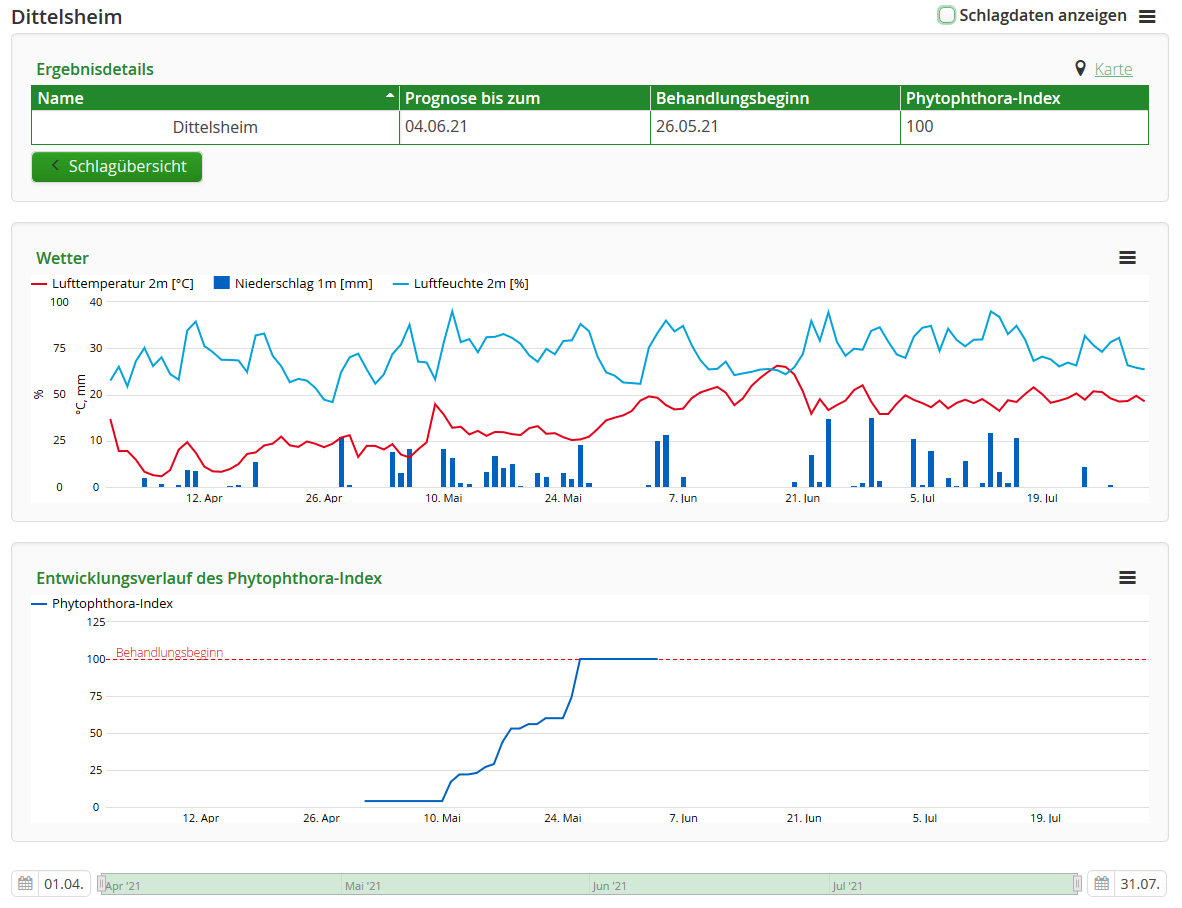
Task: Open the hamburger menu beside Schlagdaten anzeigen
Action: (1147, 16)
